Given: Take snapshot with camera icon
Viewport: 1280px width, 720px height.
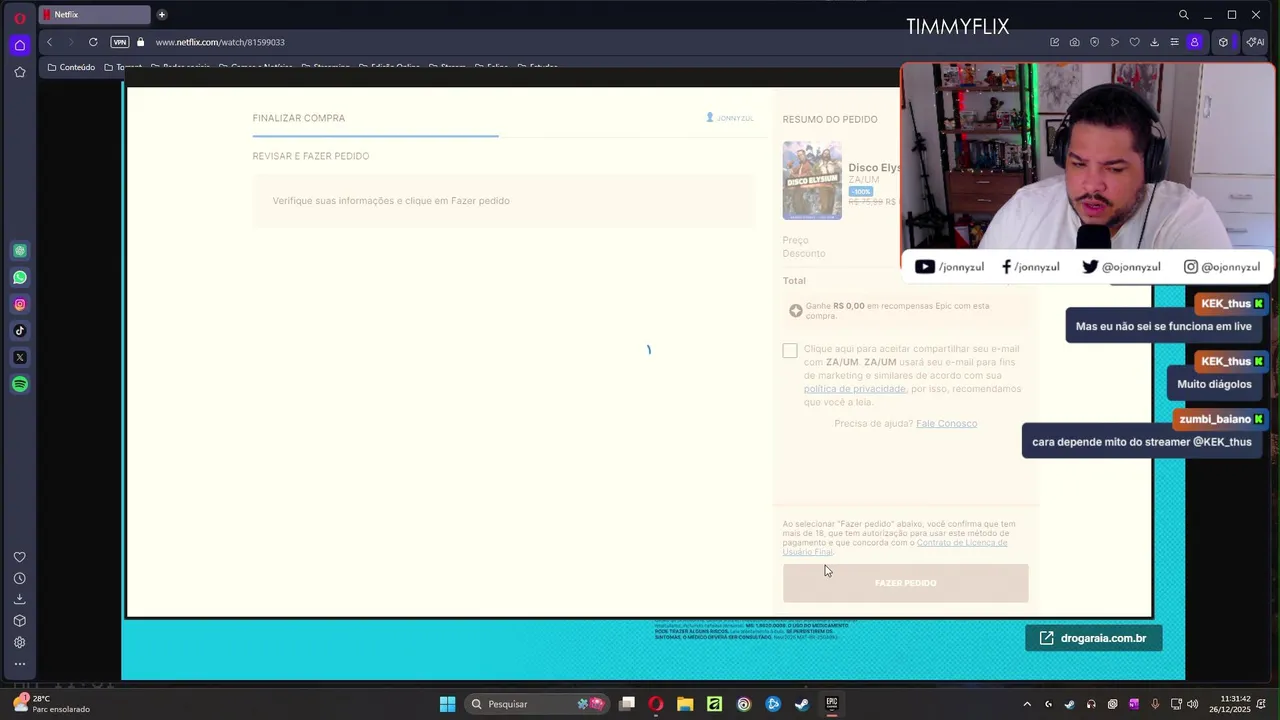Looking at the screenshot, I should click(x=1074, y=42).
